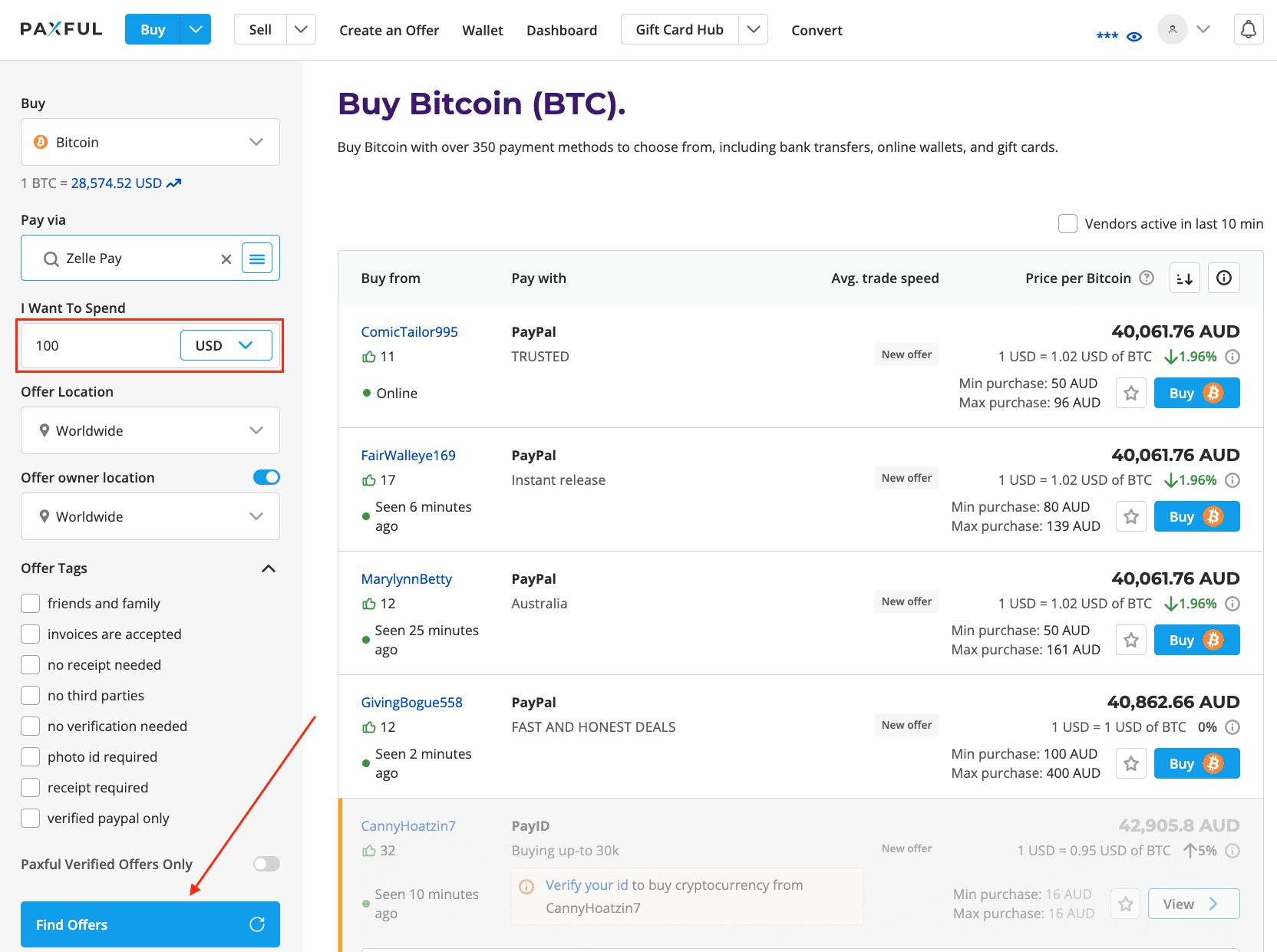Go to Wallet in navbar

click(x=483, y=30)
